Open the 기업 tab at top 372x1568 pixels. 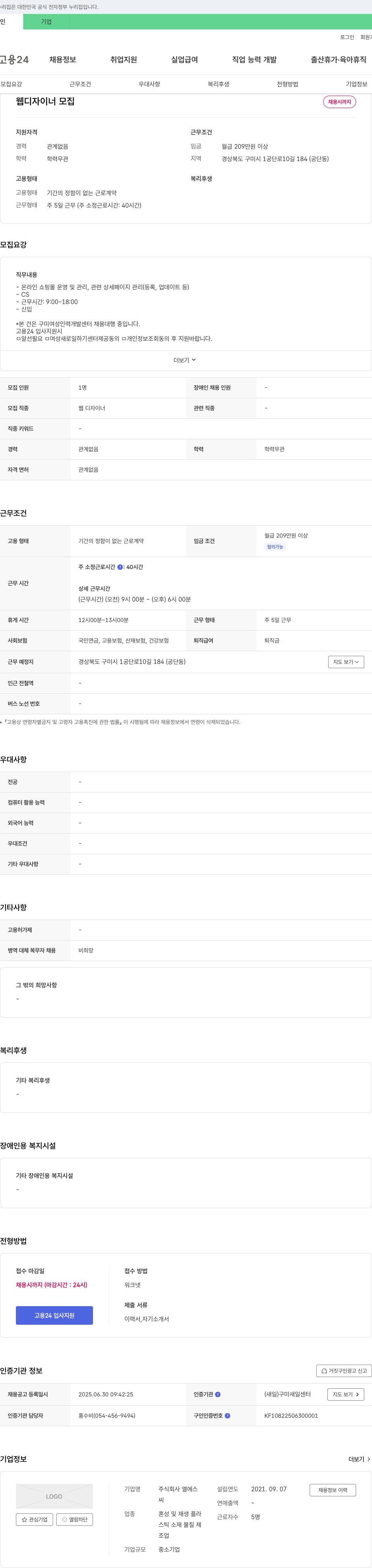[x=46, y=22]
